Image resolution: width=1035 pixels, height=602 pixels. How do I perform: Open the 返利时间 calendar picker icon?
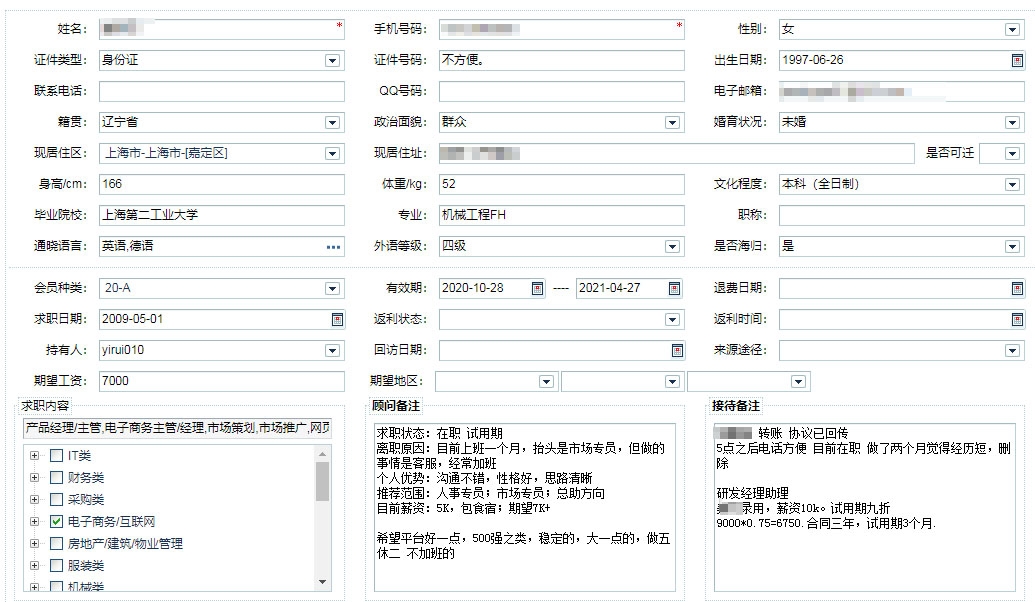[x=1017, y=319]
